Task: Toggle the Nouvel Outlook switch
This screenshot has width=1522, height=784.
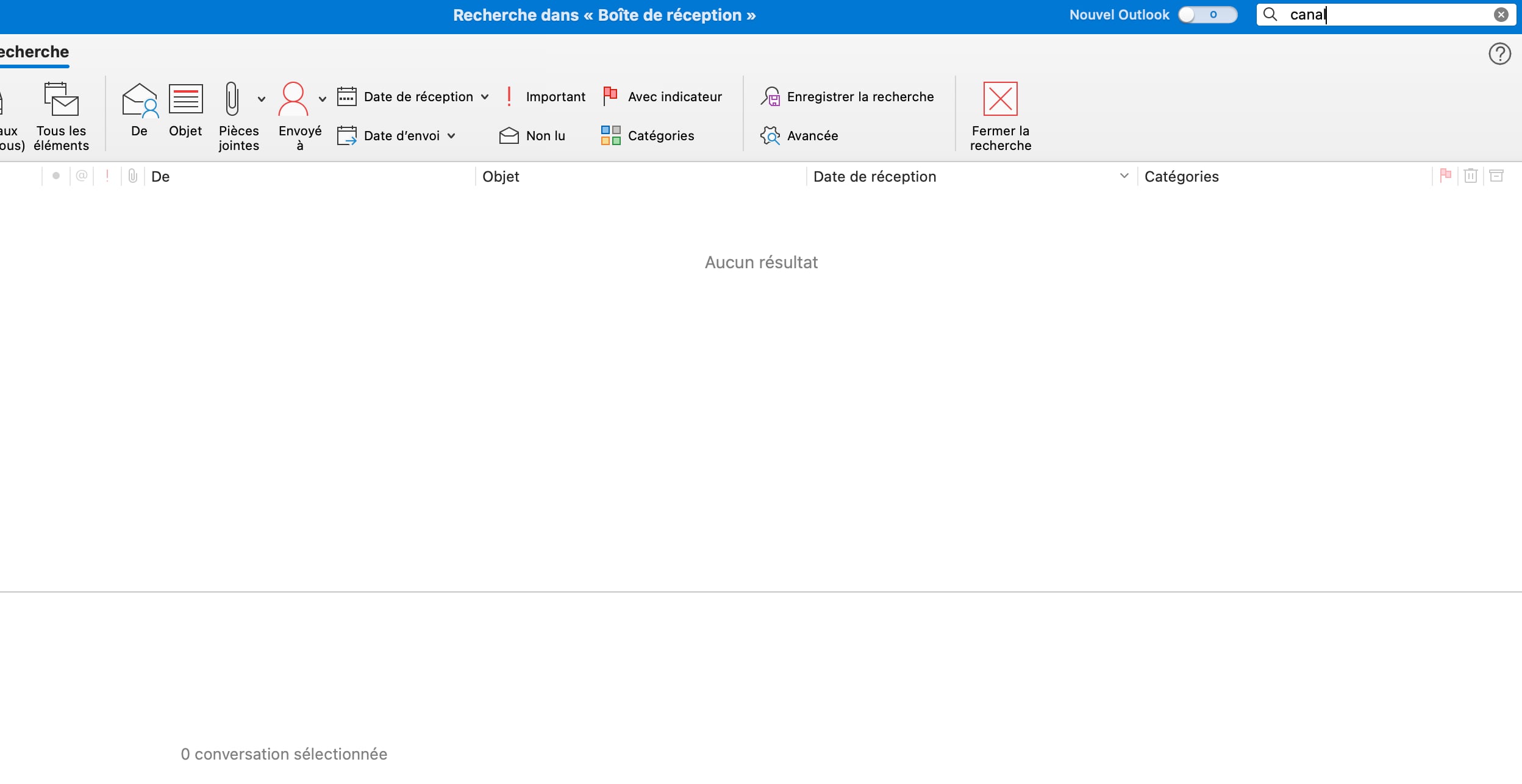Action: coord(1207,15)
